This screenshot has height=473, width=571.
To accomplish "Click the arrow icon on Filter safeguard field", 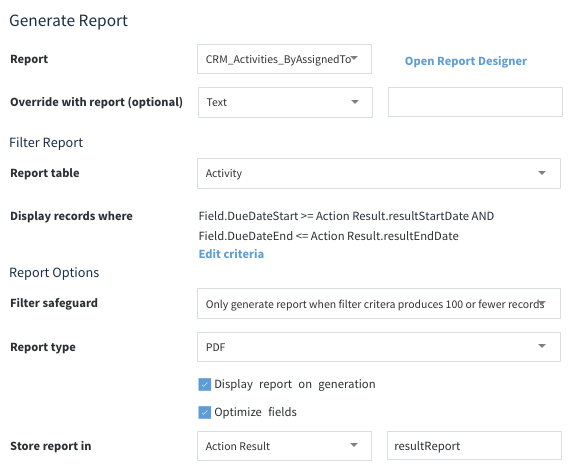I will [542, 303].
